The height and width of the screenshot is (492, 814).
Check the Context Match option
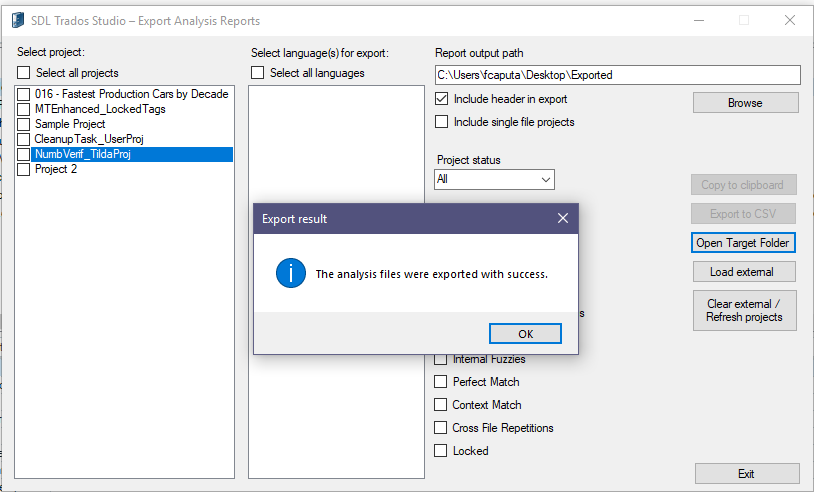[440, 405]
